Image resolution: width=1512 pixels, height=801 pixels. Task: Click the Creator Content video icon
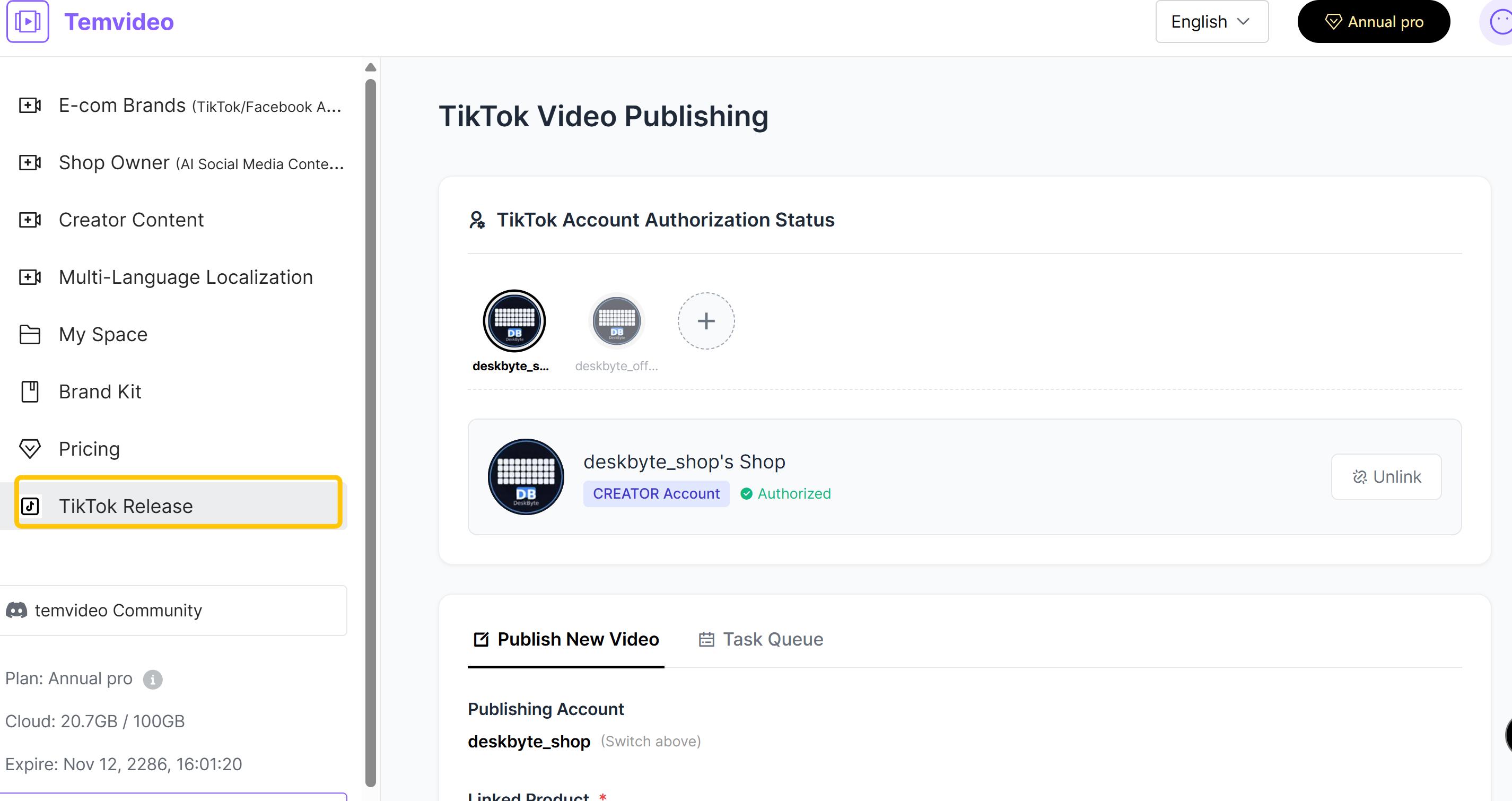coord(30,220)
